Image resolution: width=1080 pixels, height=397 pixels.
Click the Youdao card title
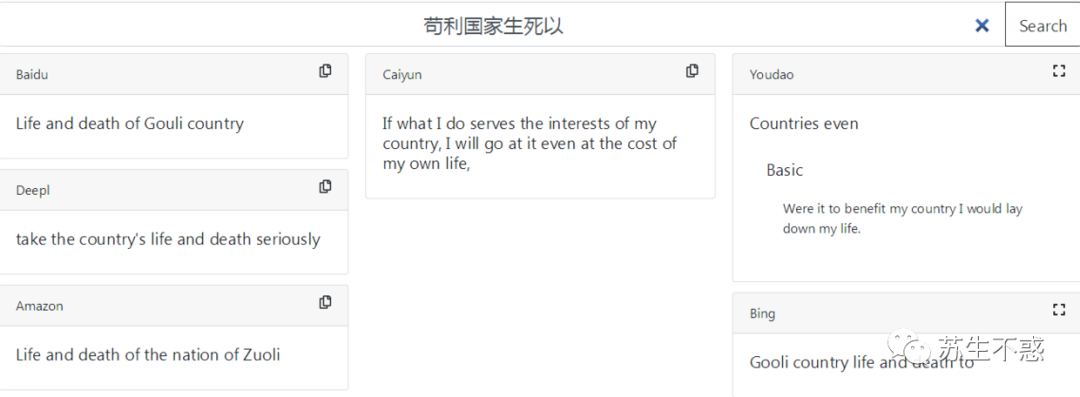(x=771, y=75)
